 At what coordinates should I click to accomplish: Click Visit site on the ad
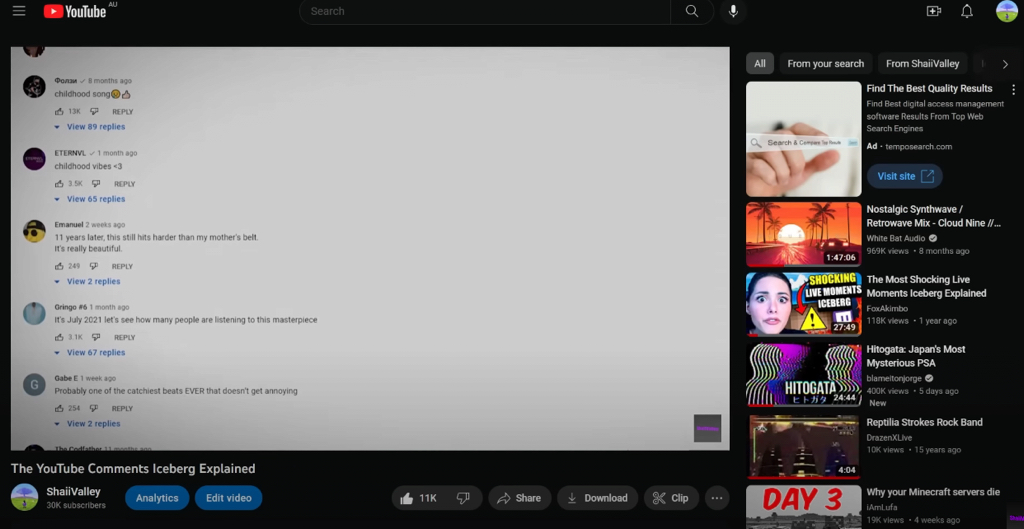click(x=904, y=176)
